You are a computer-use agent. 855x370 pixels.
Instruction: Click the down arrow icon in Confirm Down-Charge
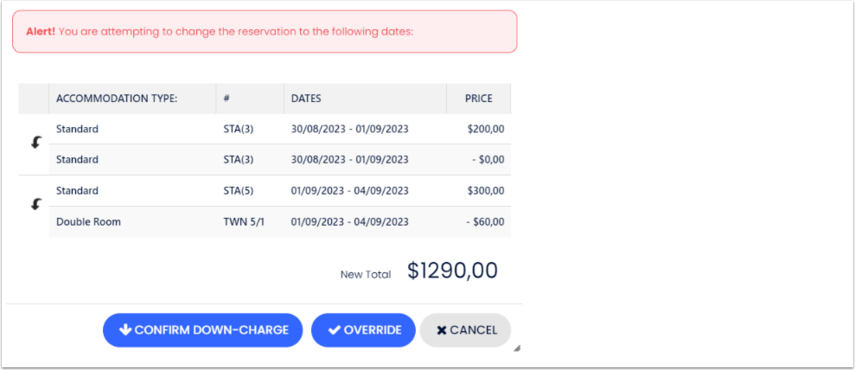click(125, 330)
